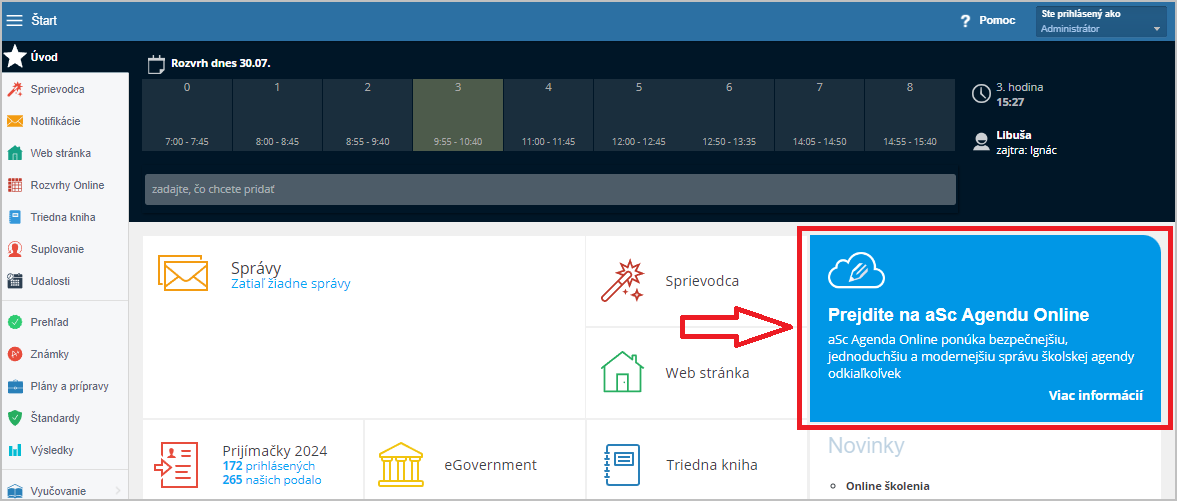Viewport: 1177px width, 501px height.
Task: Open Štandardy shield icon
Action: coord(14,418)
